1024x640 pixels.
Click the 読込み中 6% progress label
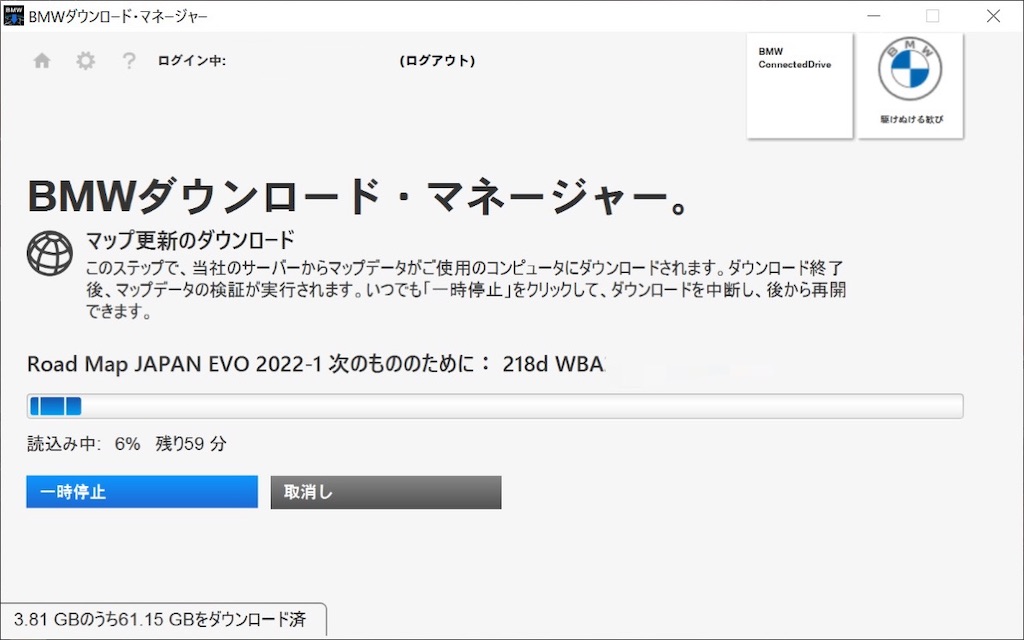pos(80,443)
